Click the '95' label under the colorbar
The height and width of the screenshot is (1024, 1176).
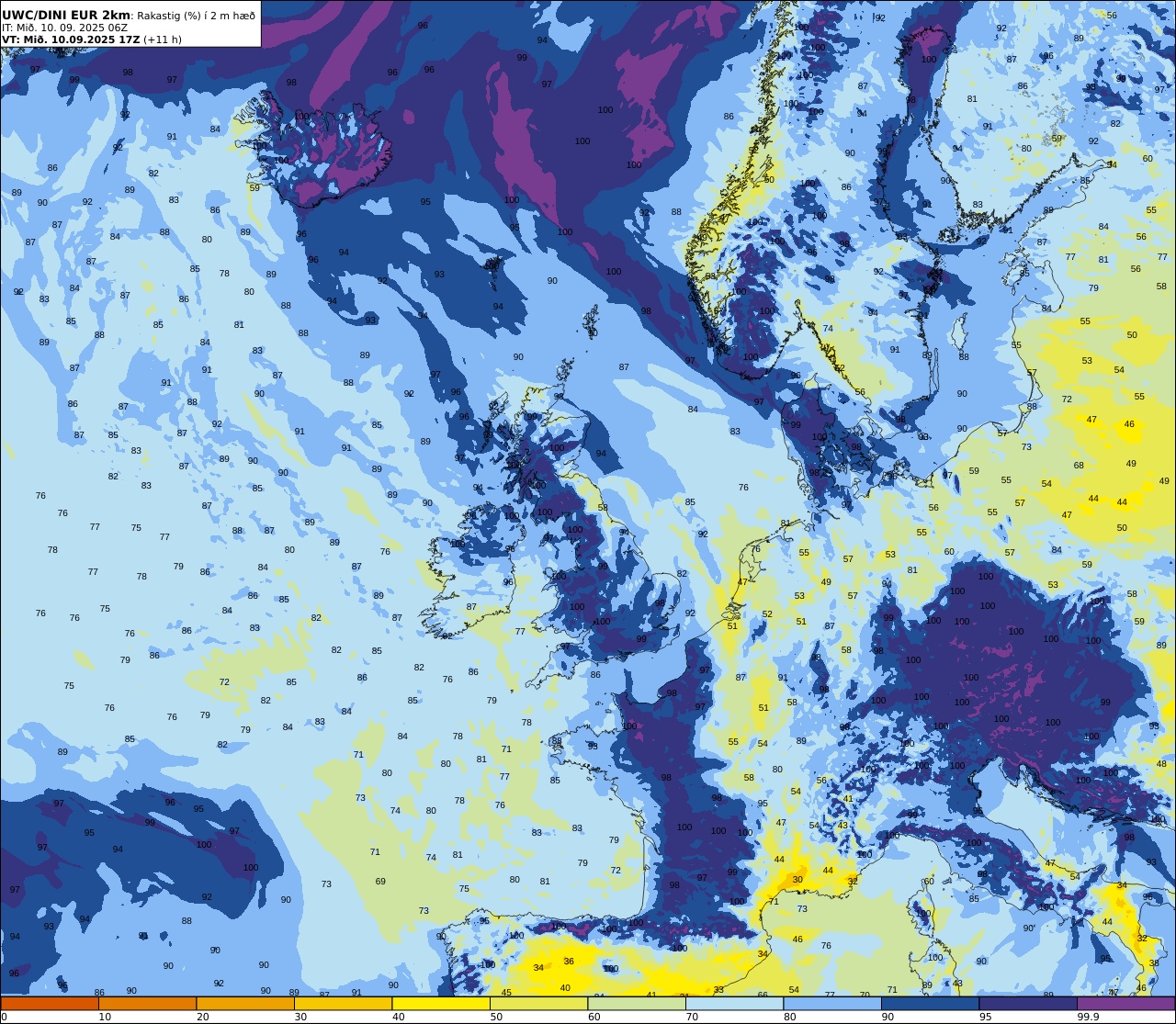coord(985,1017)
